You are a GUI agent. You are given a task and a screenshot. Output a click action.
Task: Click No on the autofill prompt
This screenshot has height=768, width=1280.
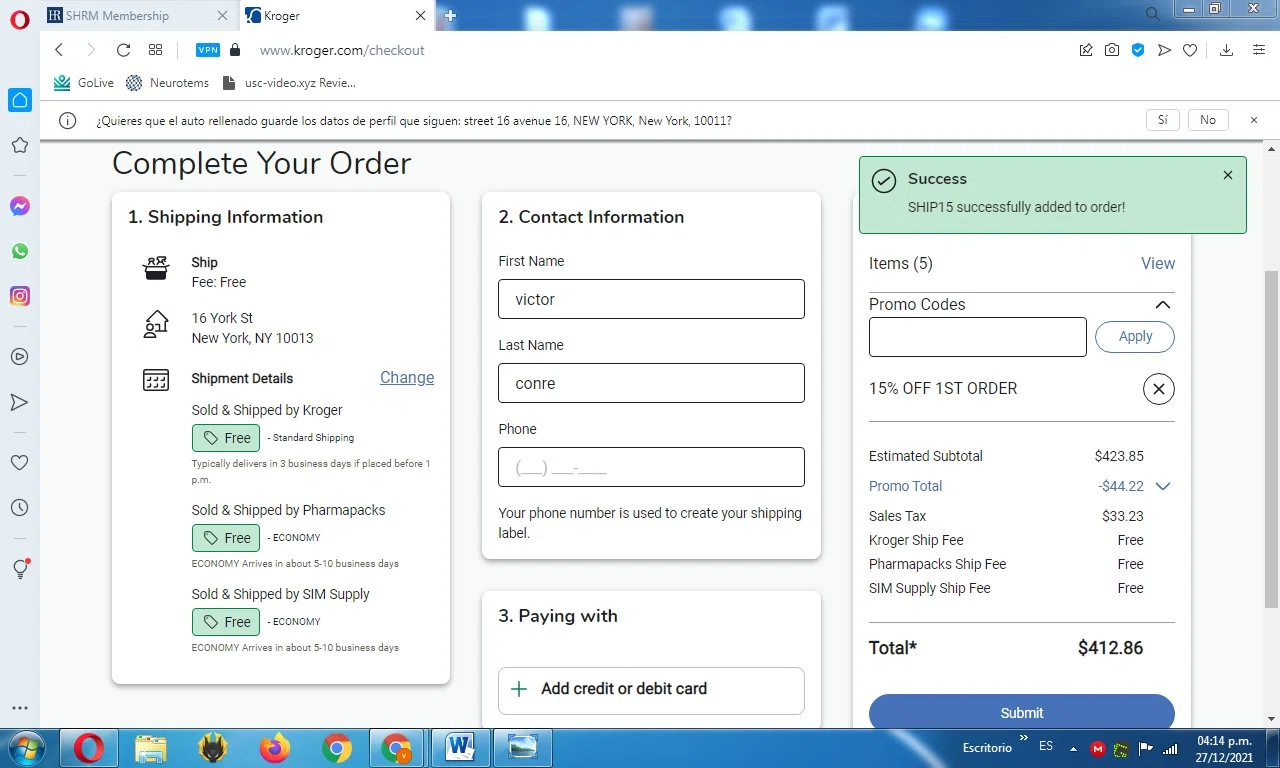coord(1208,120)
